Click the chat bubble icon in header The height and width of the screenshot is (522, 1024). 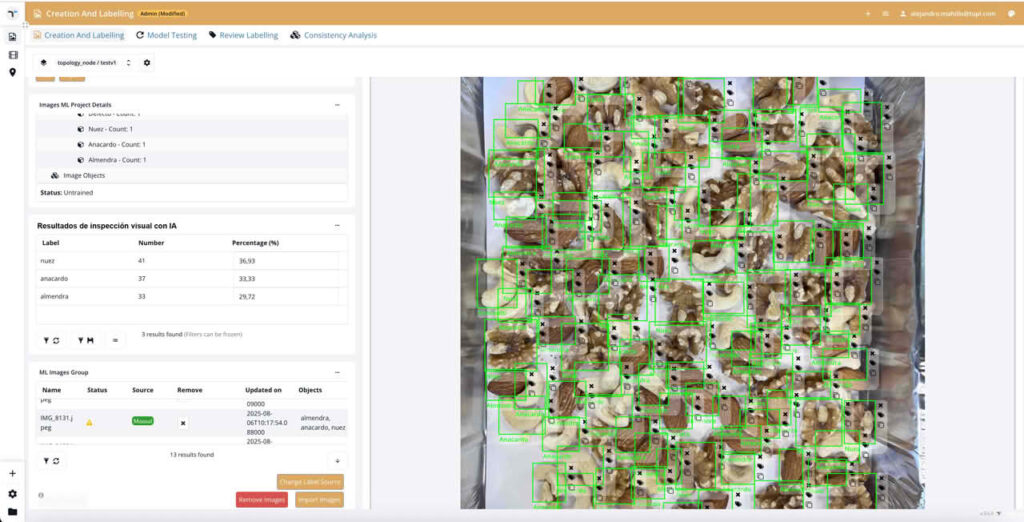pos(1011,14)
